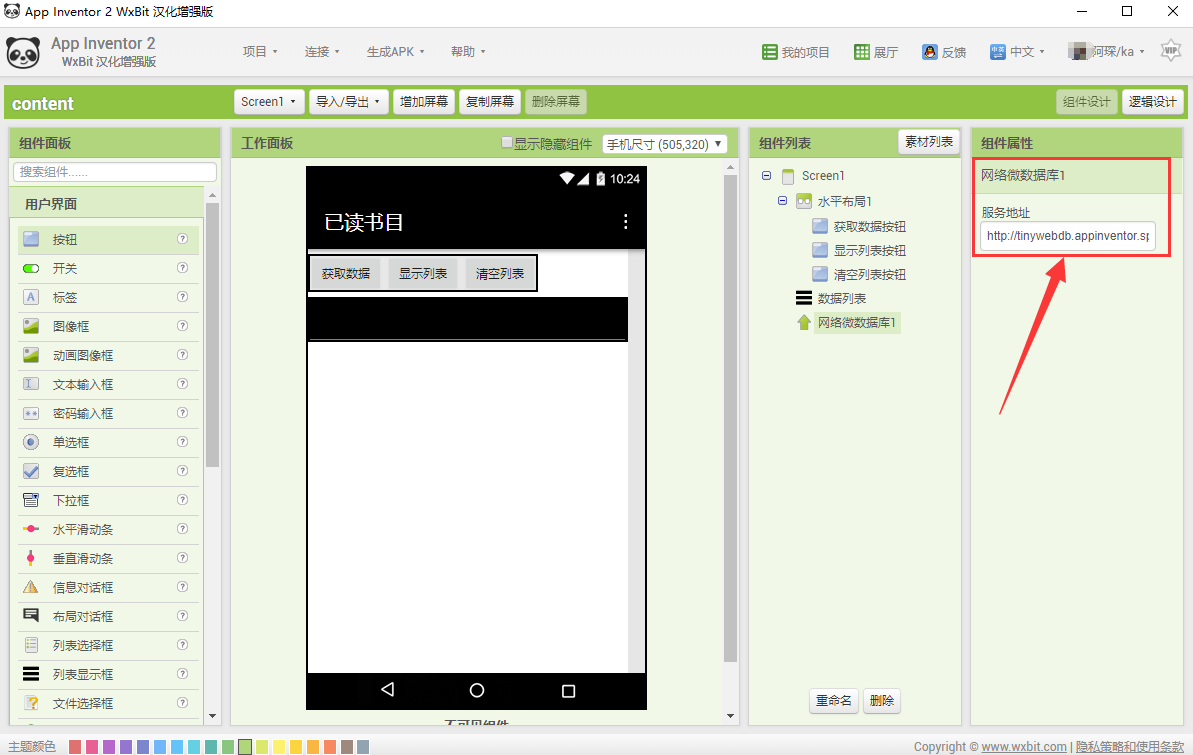
Task: Switch to 逻辑设计 blocks view
Action: point(1152,101)
